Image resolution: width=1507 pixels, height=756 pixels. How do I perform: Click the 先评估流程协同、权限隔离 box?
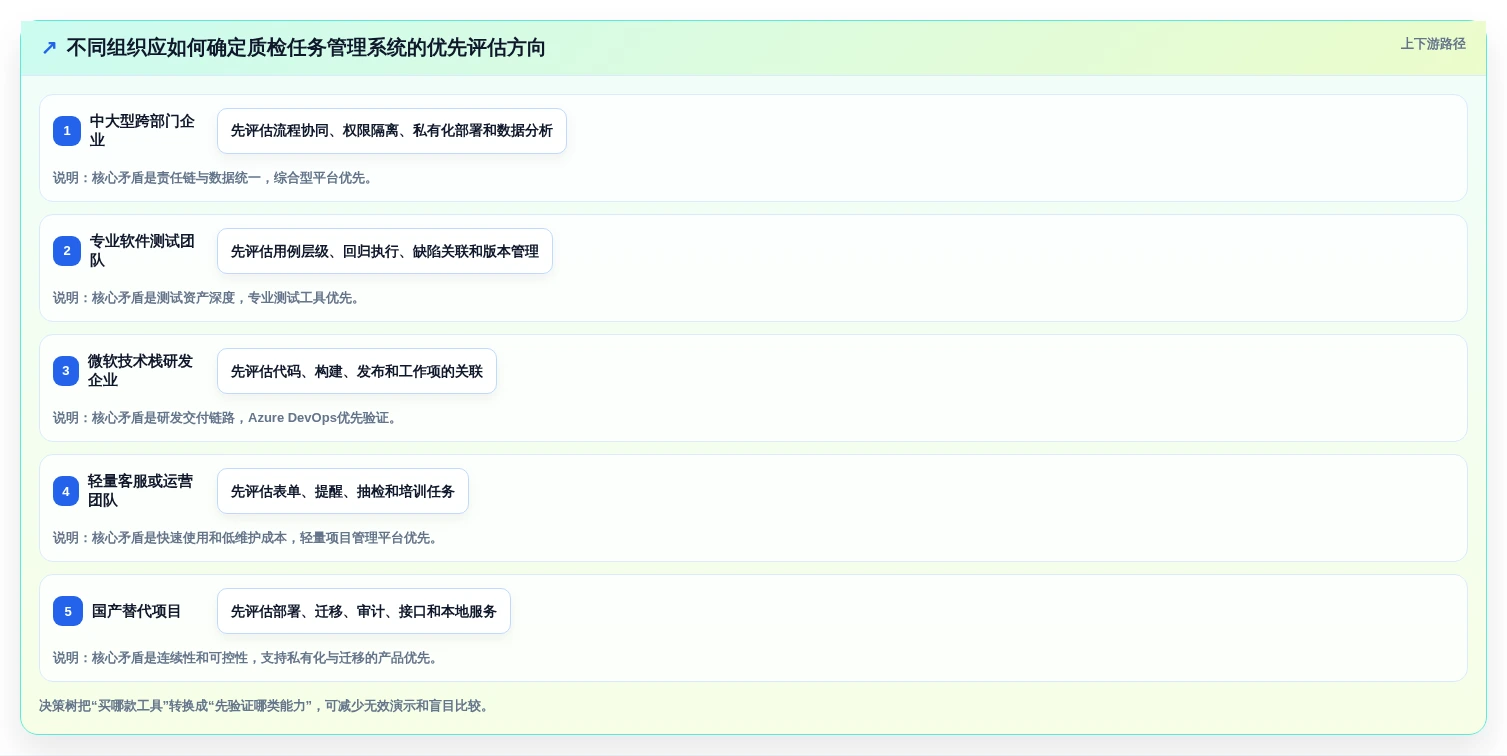tap(392, 131)
